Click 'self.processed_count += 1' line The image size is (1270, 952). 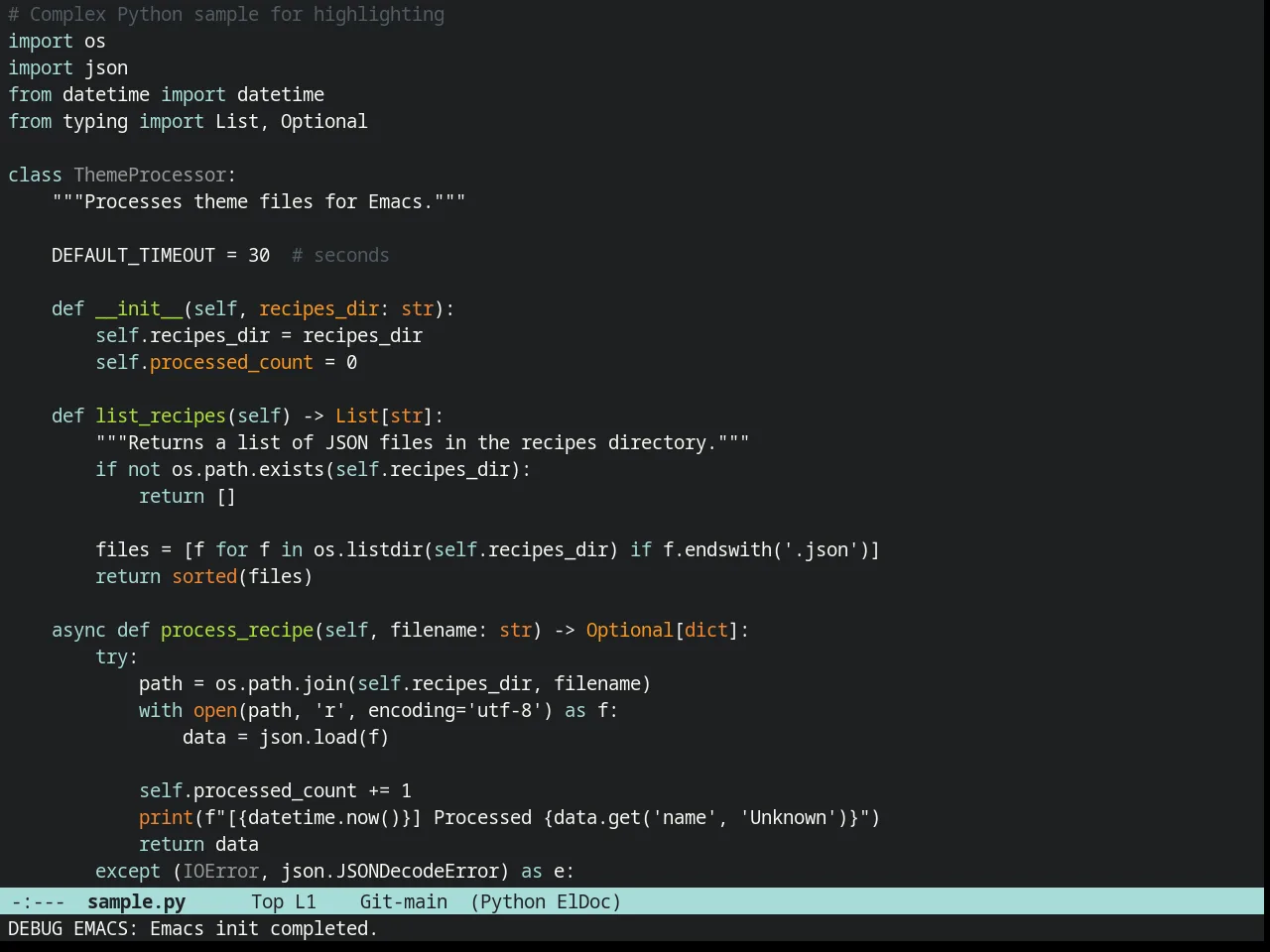[275, 790]
